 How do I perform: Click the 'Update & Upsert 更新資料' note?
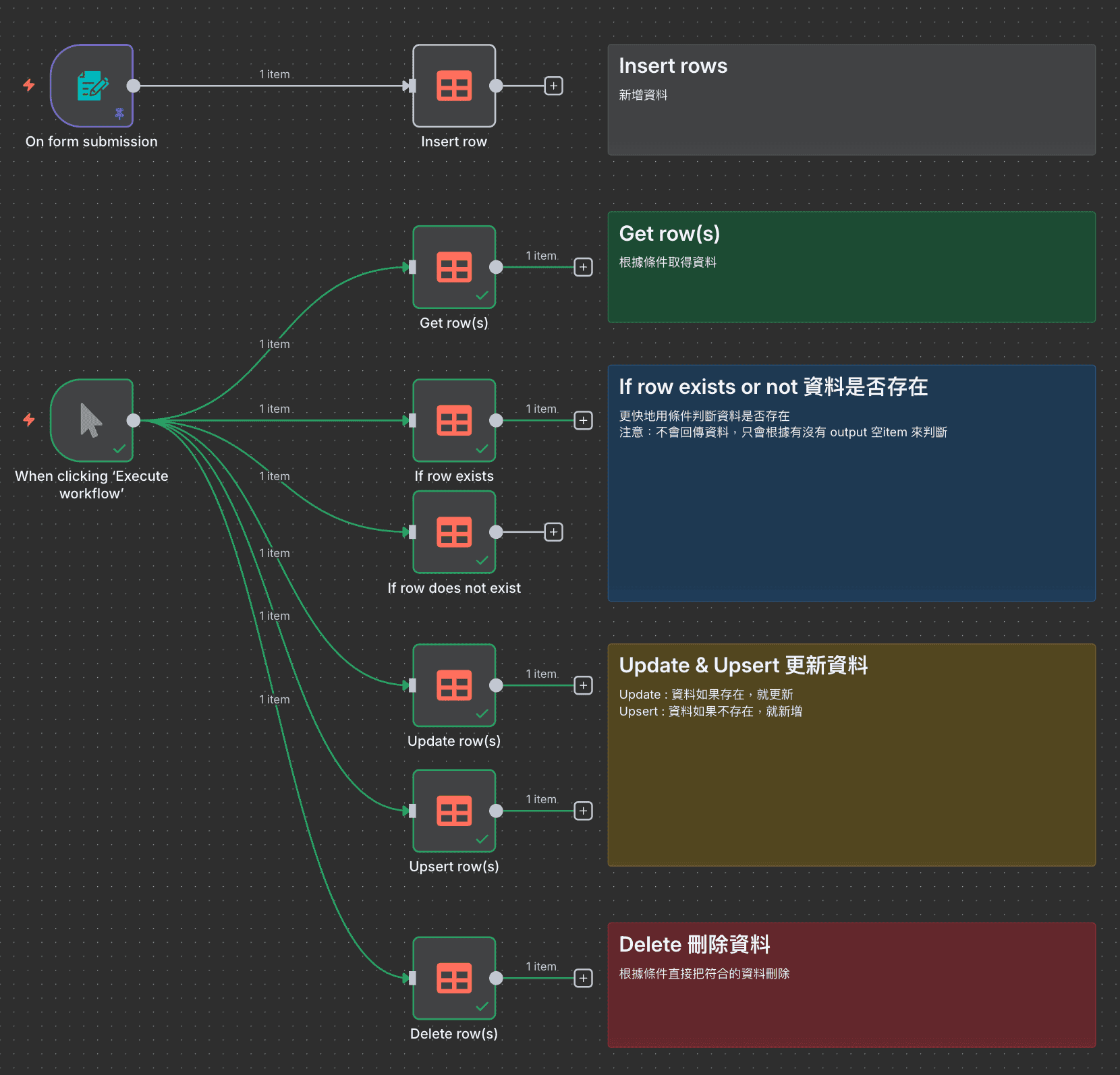[x=850, y=755]
